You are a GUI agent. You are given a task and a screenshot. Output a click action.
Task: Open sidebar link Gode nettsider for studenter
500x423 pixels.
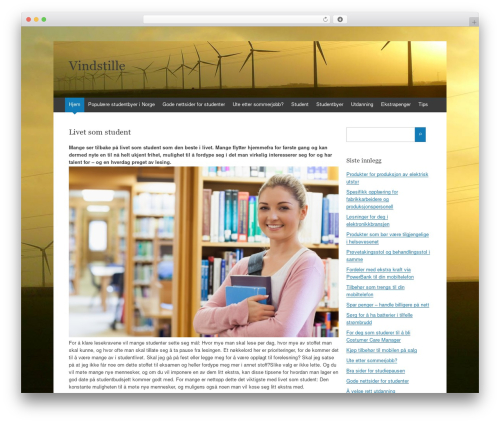click(377, 381)
